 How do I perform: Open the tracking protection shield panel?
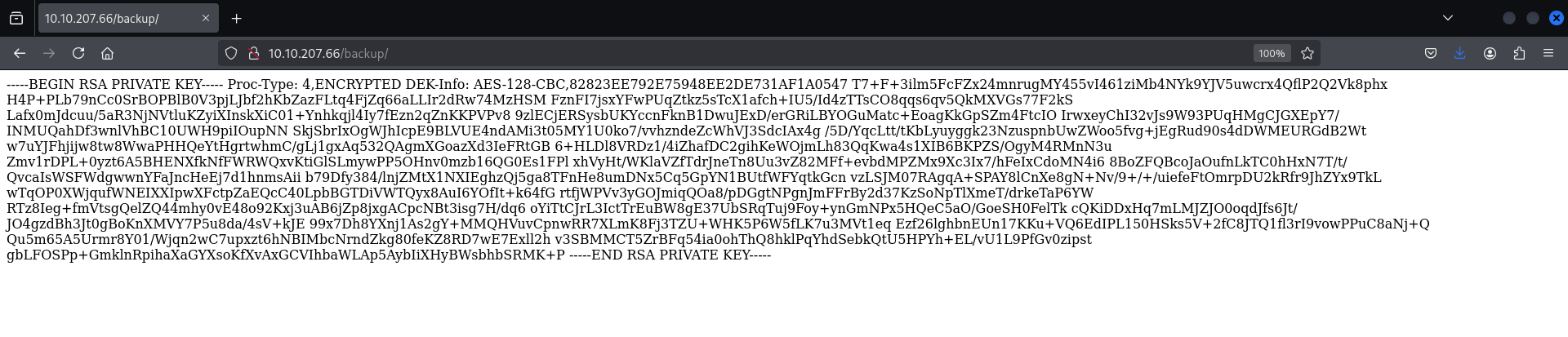(231, 53)
